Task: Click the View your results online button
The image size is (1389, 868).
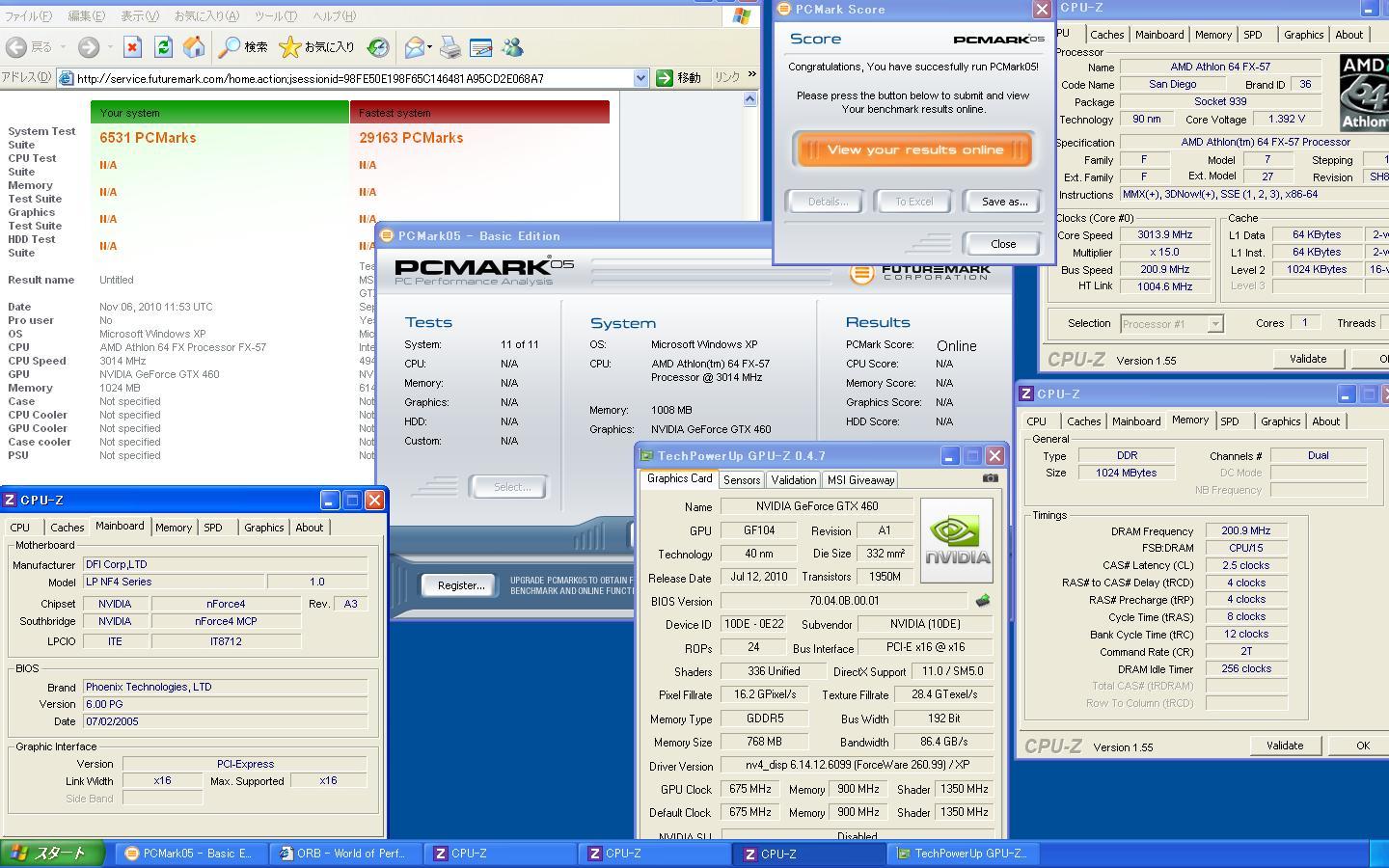Action: [x=914, y=149]
